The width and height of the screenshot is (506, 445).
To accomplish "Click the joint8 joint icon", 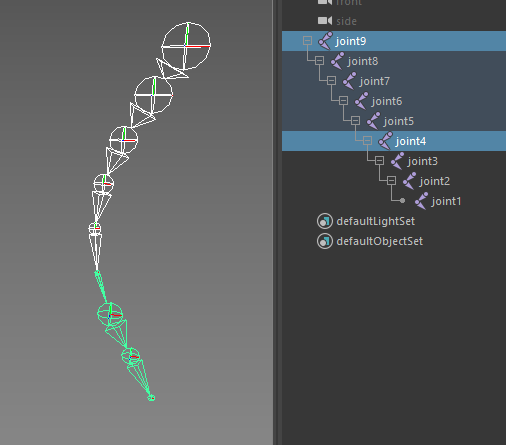I will 337,61.
